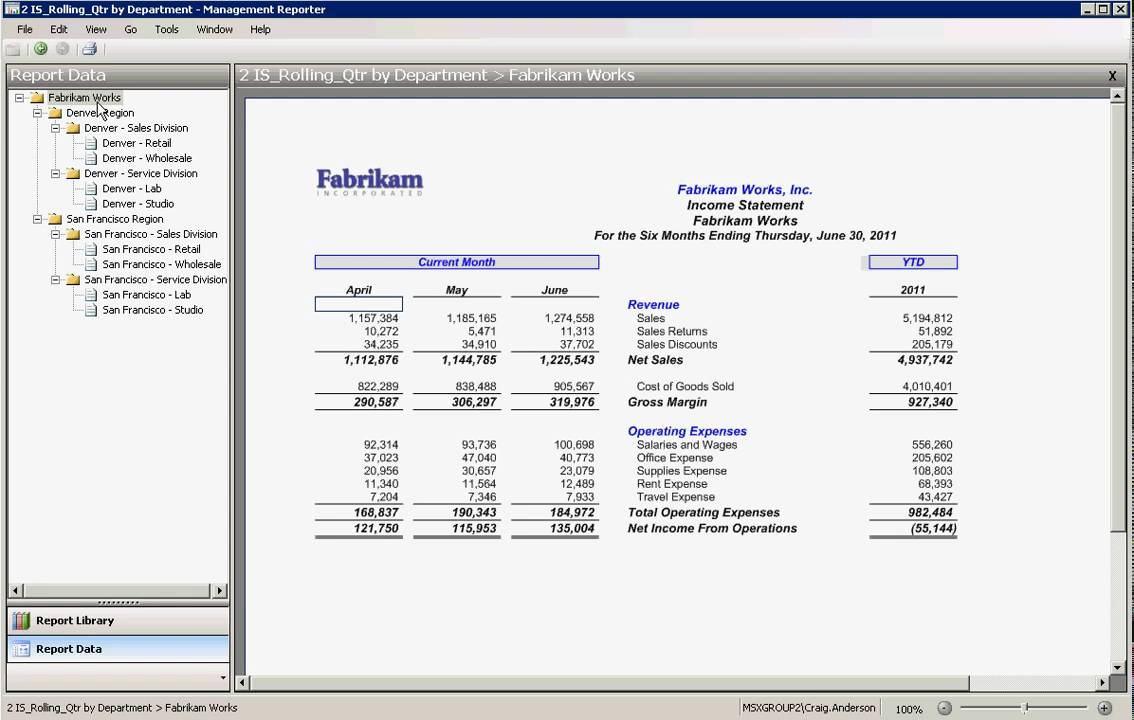Click the application icon in the title bar
Viewport: 1134px width, 720px height.
(x=11, y=9)
